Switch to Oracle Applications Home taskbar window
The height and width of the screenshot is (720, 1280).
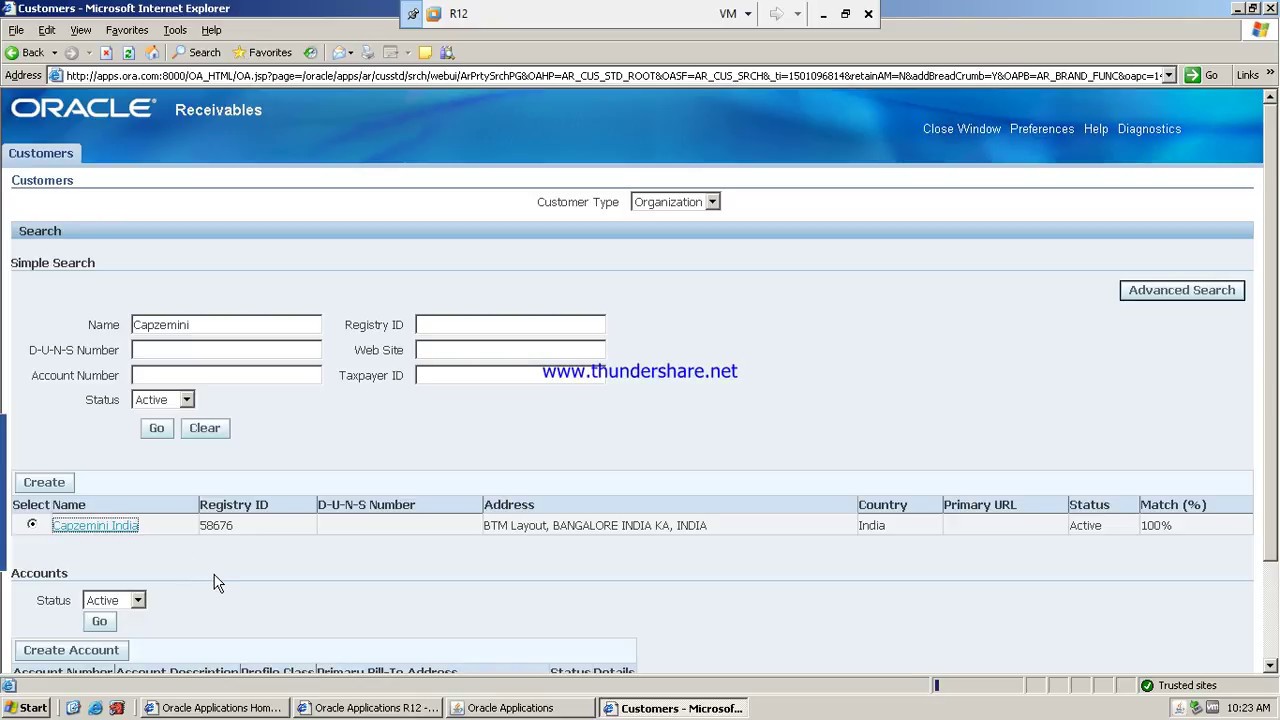(215, 708)
